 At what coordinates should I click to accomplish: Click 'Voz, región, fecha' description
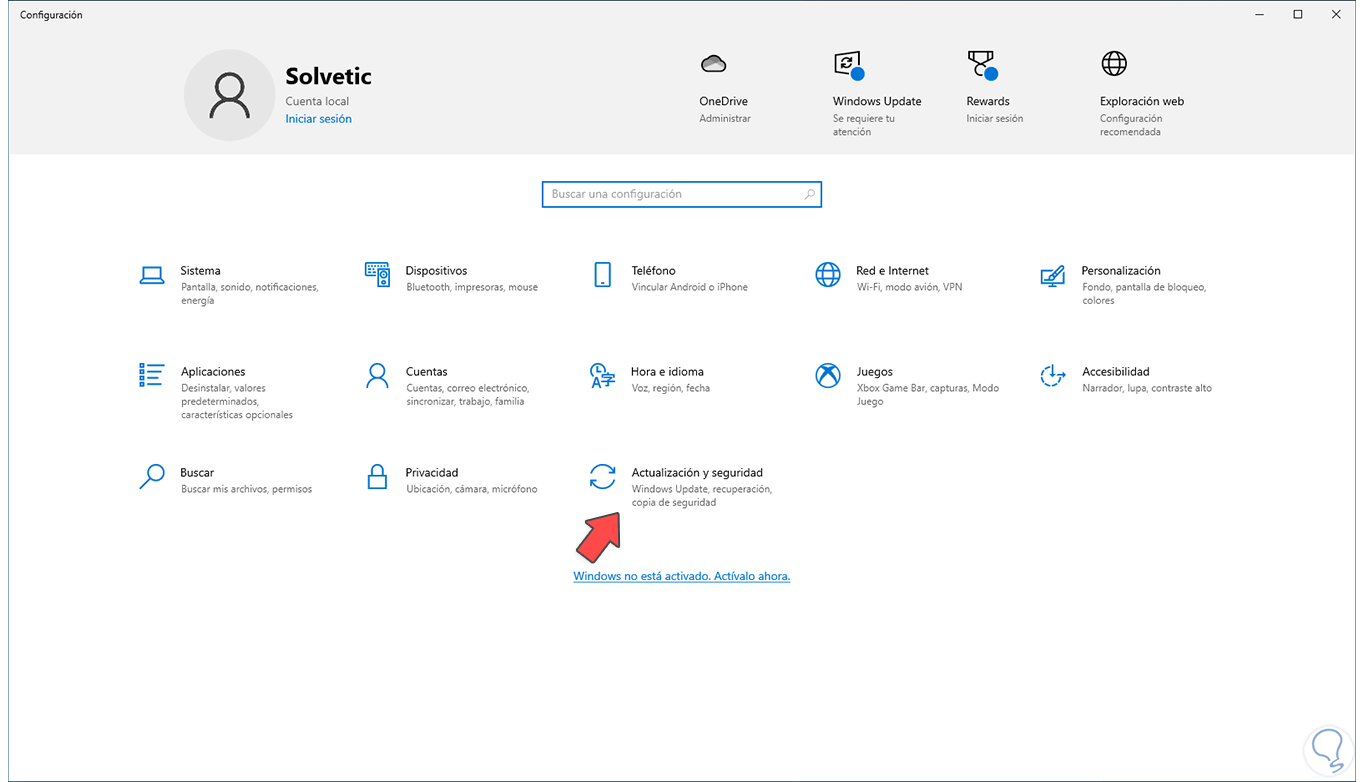671,389
